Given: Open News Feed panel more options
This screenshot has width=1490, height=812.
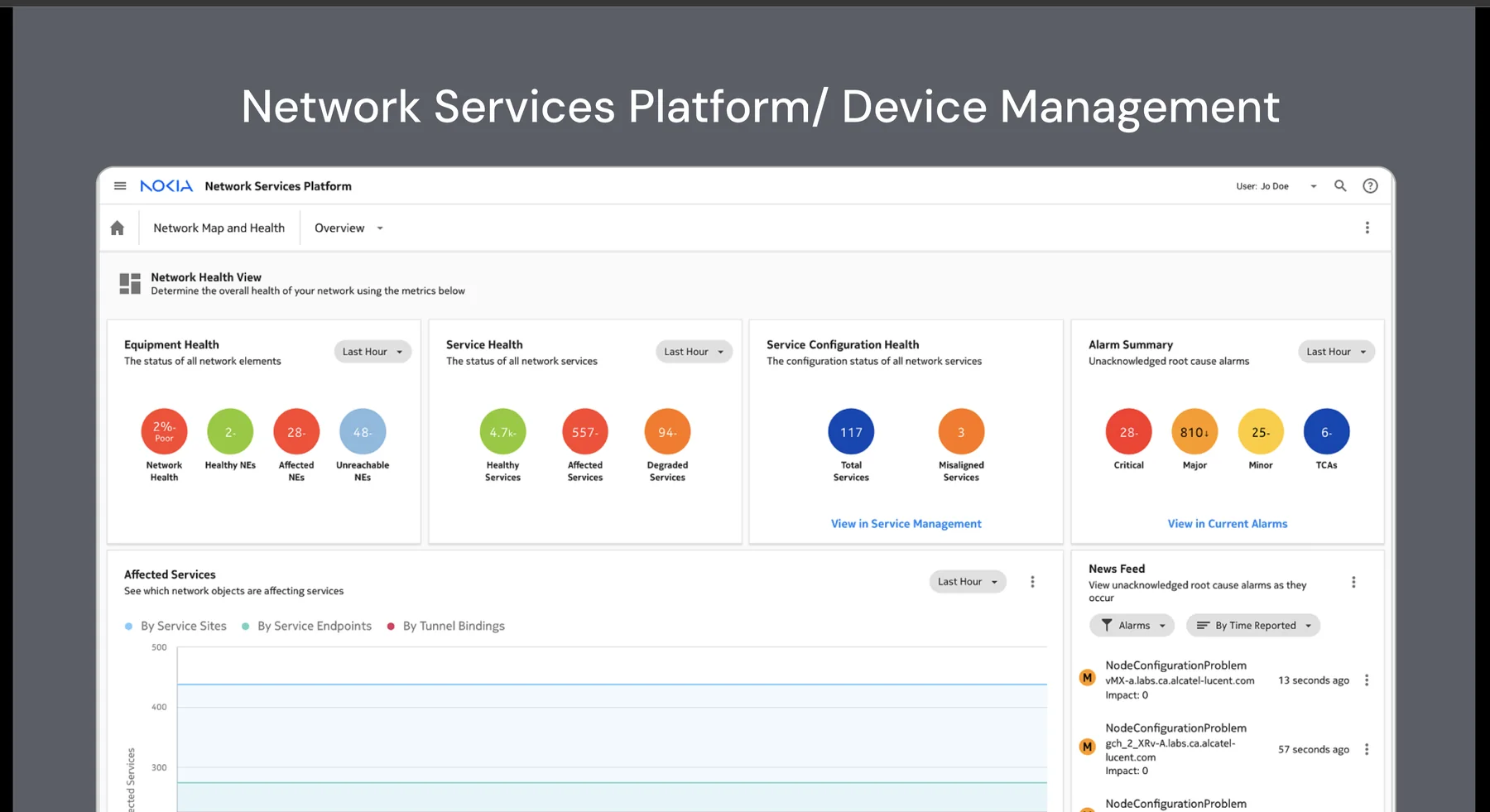Looking at the screenshot, I should tap(1354, 582).
